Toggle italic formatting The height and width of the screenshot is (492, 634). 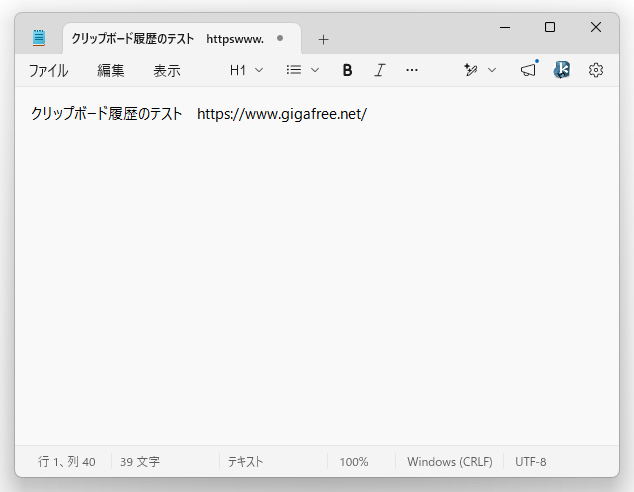click(x=379, y=70)
